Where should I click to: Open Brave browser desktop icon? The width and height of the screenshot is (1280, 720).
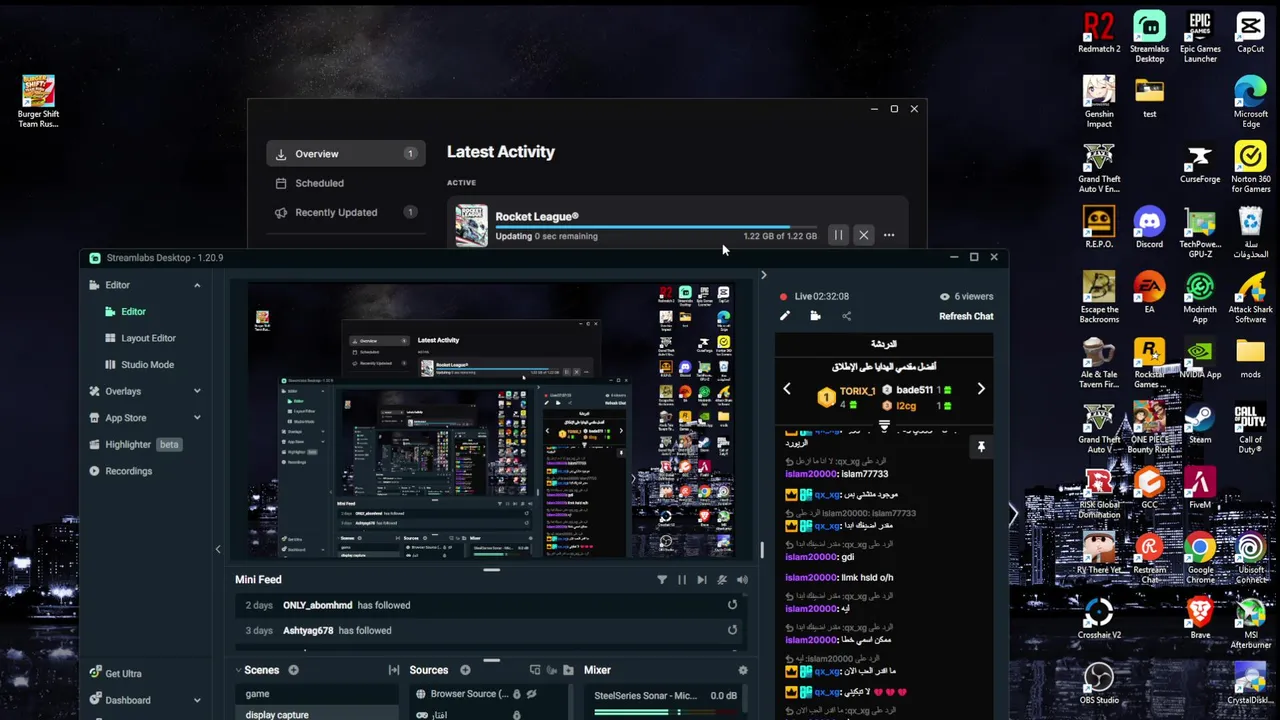point(1200,617)
